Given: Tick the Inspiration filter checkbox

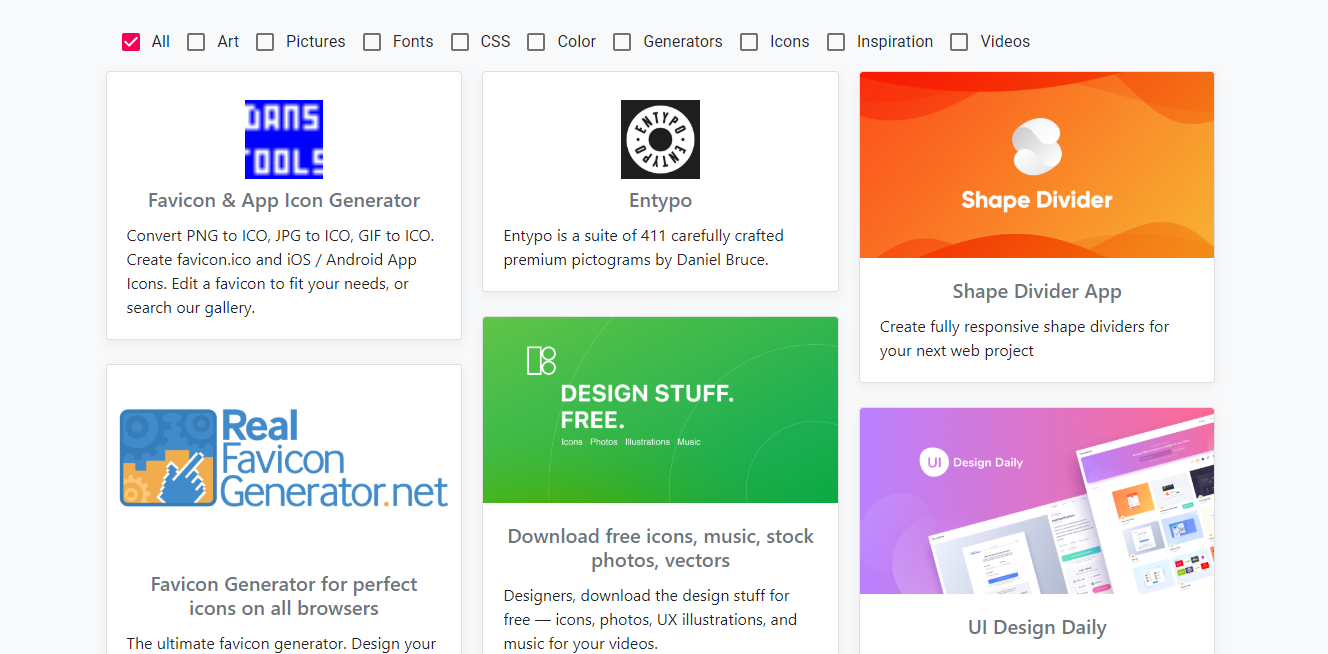Looking at the screenshot, I should pos(836,42).
